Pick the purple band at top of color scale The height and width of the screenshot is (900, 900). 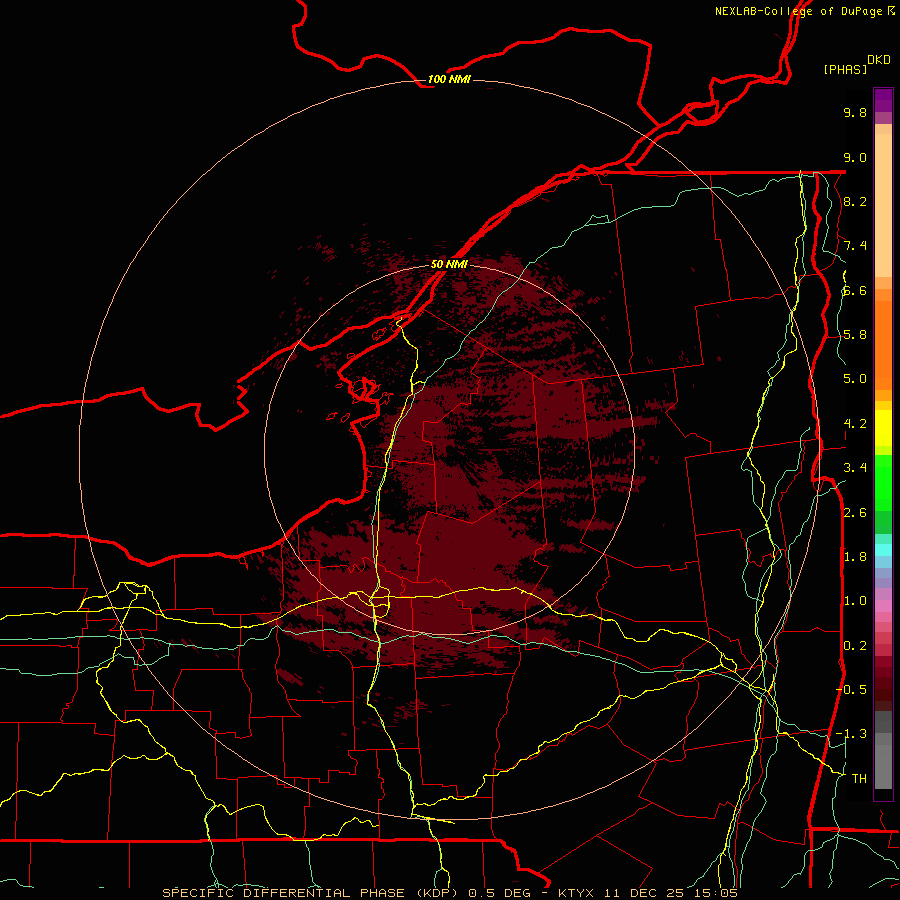pos(883,100)
